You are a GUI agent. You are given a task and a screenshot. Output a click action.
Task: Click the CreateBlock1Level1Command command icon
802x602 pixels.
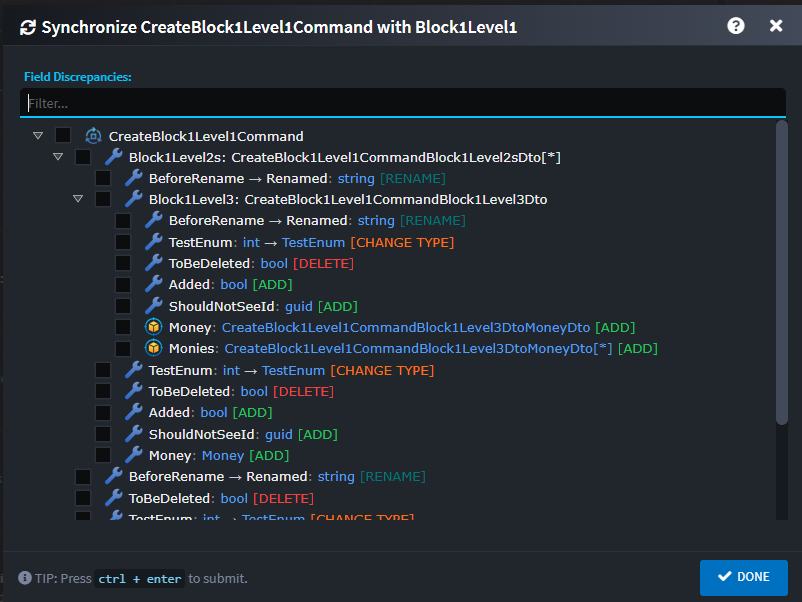tap(93, 136)
